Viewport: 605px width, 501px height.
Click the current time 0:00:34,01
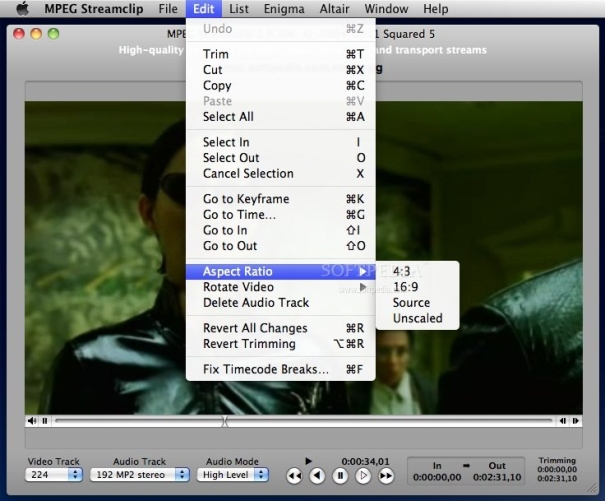365,461
